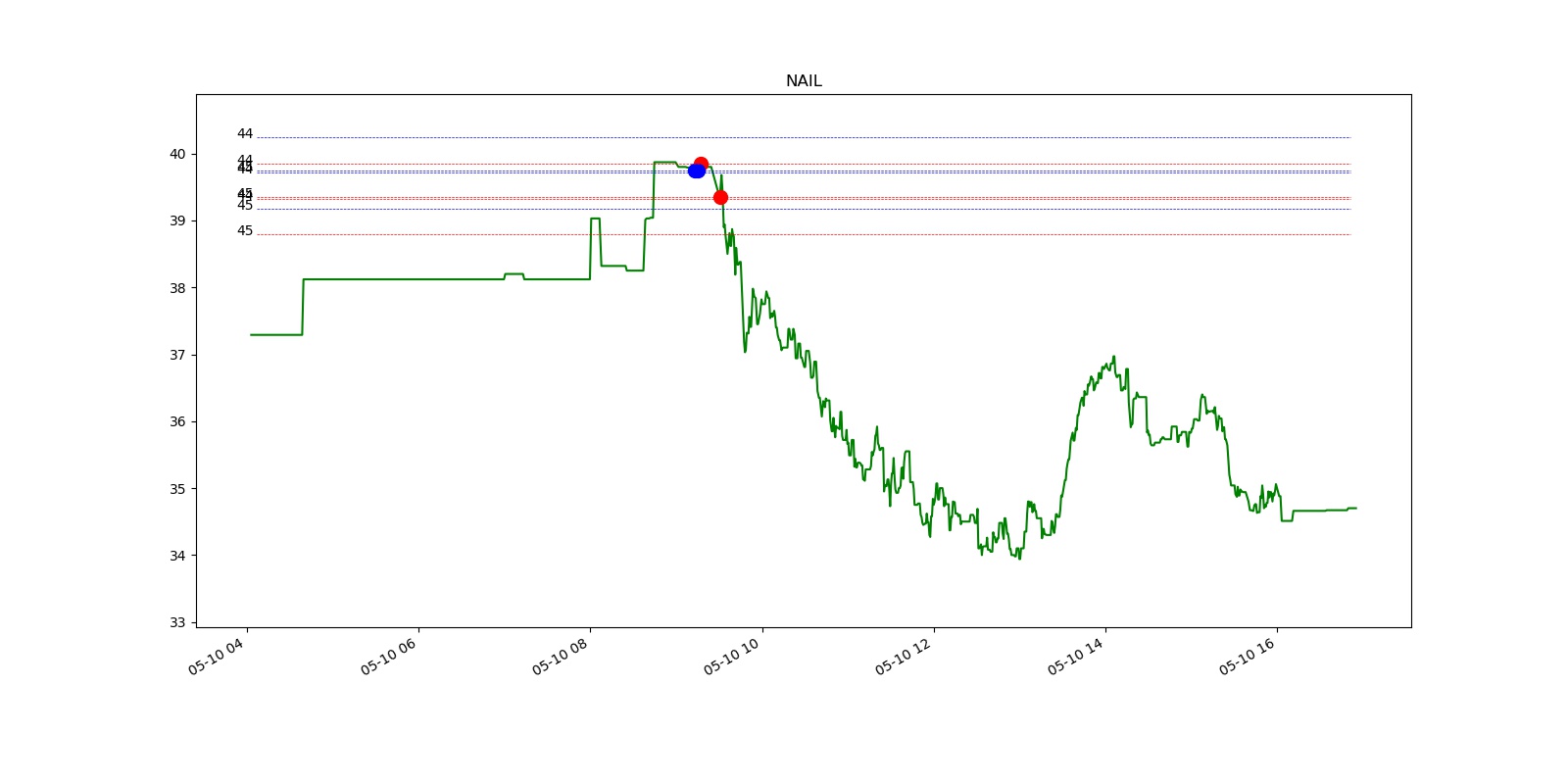
Task: Click x-axis label 05-10 12
Action: pos(903,657)
